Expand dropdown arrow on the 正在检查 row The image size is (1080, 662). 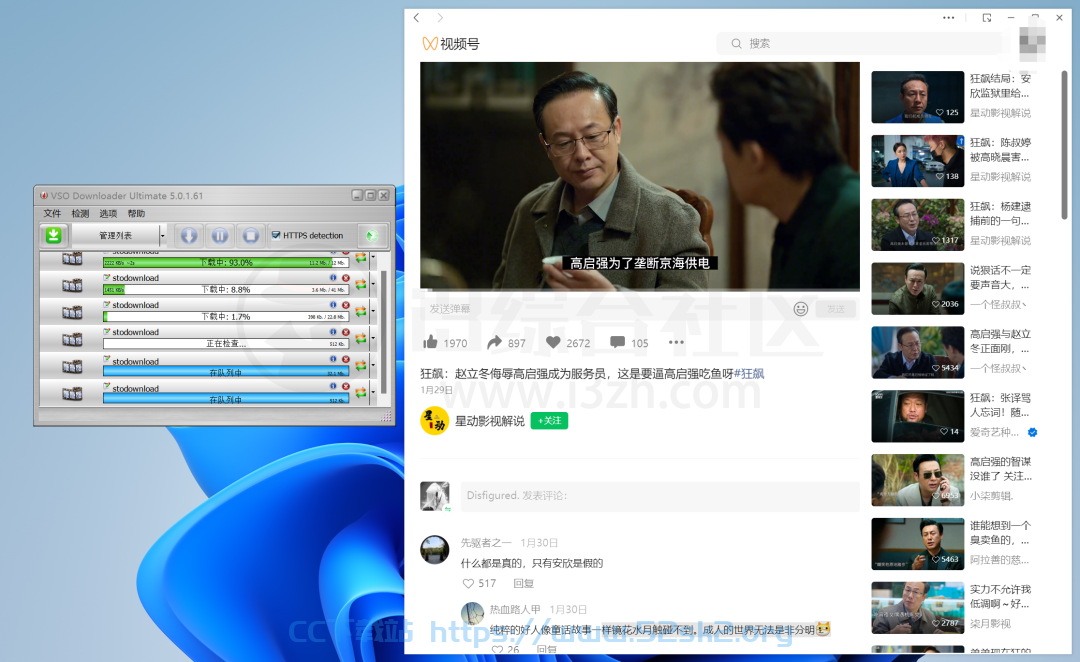pos(373,338)
